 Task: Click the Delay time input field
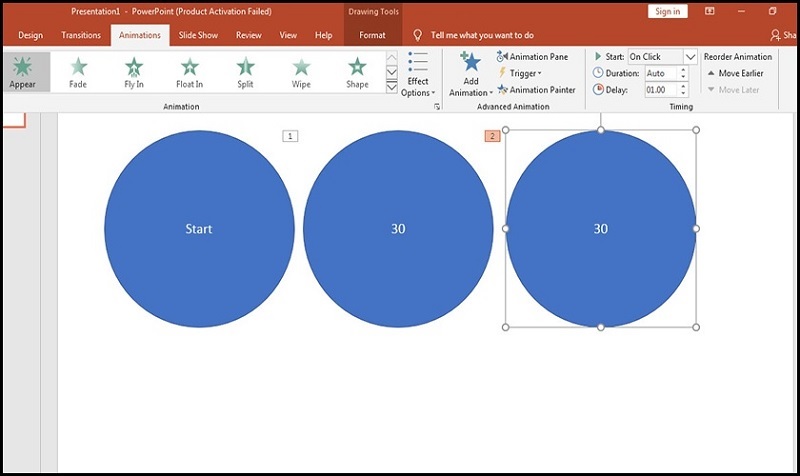point(660,90)
